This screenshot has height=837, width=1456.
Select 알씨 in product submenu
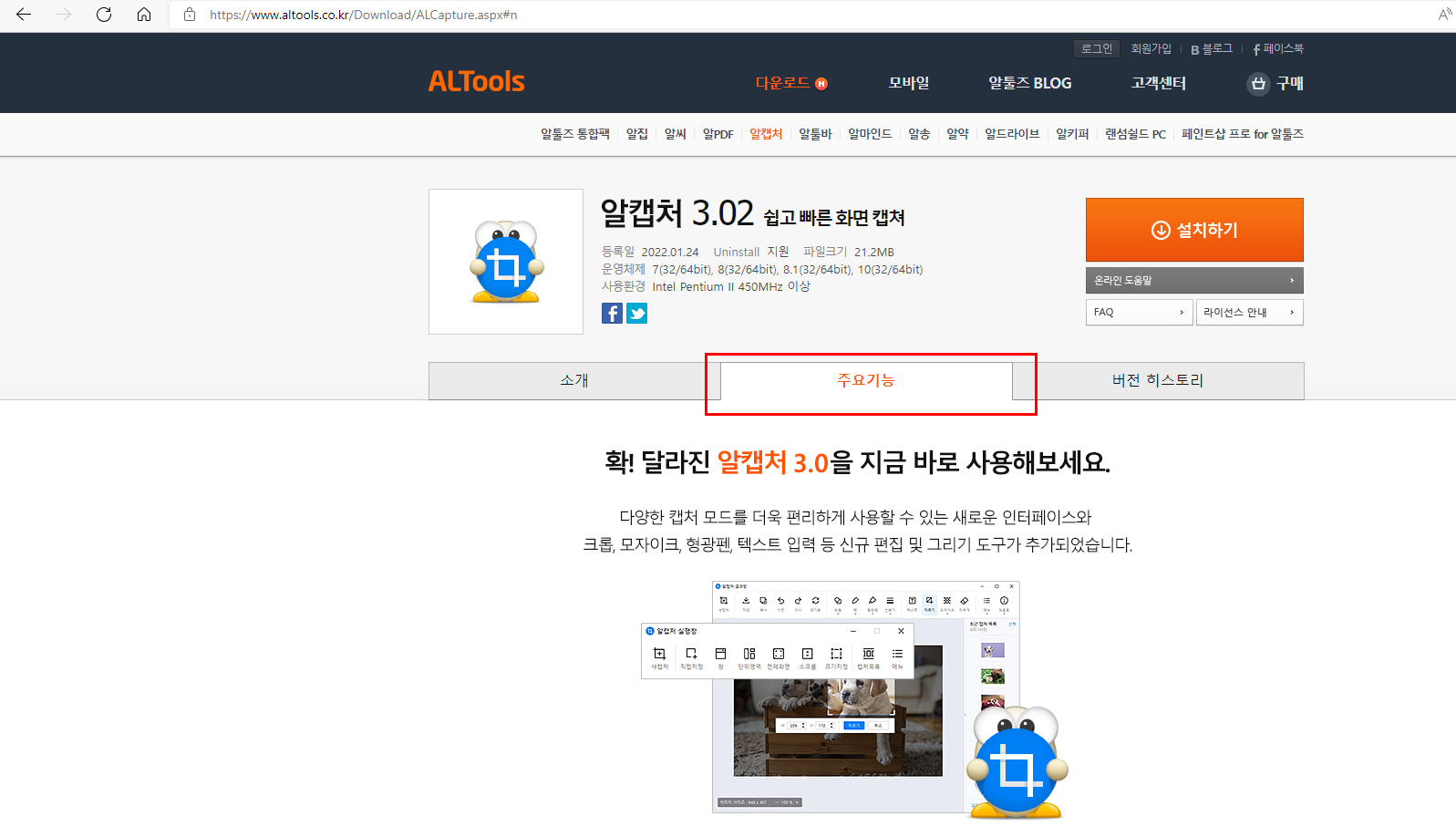click(x=675, y=134)
